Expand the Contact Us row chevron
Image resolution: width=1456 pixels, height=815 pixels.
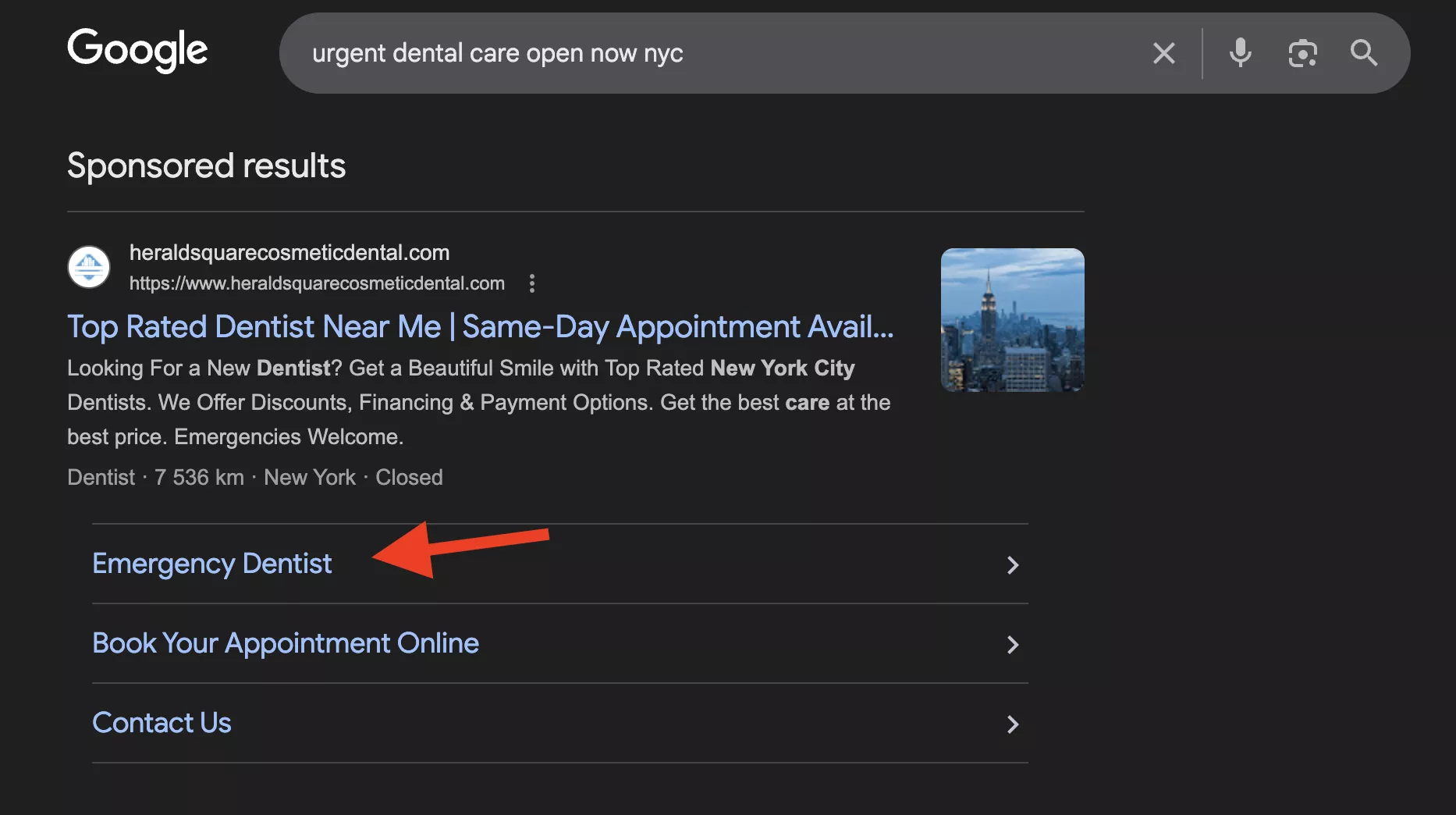1013,724
